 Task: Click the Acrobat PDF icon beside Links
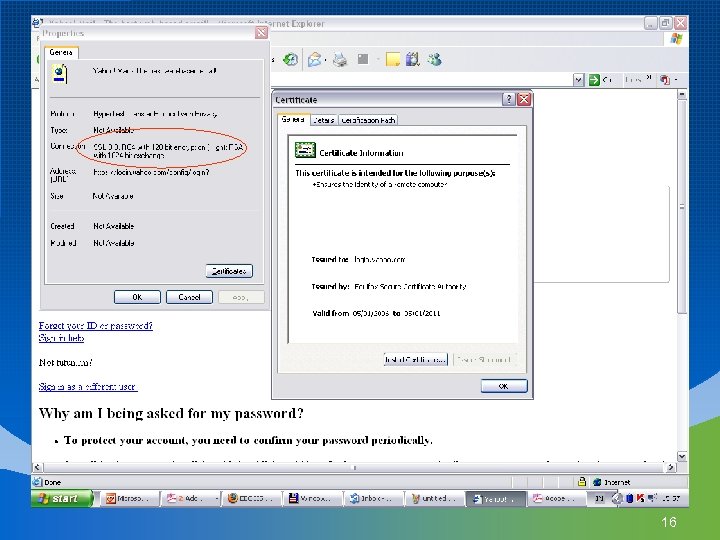664,80
